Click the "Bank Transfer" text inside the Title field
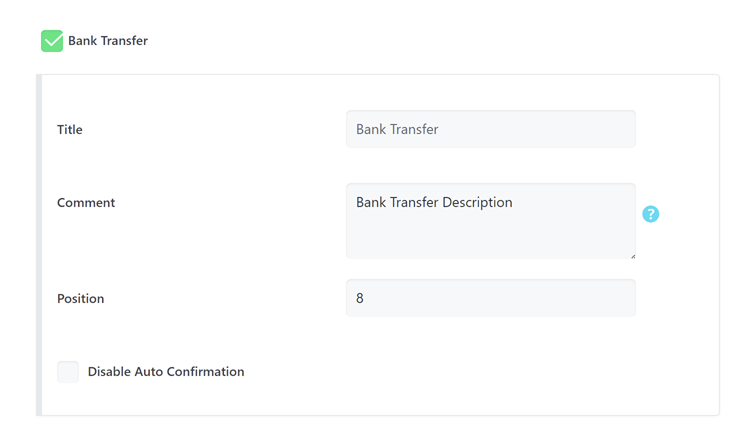This screenshot has width=753, height=445. coord(397,129)
